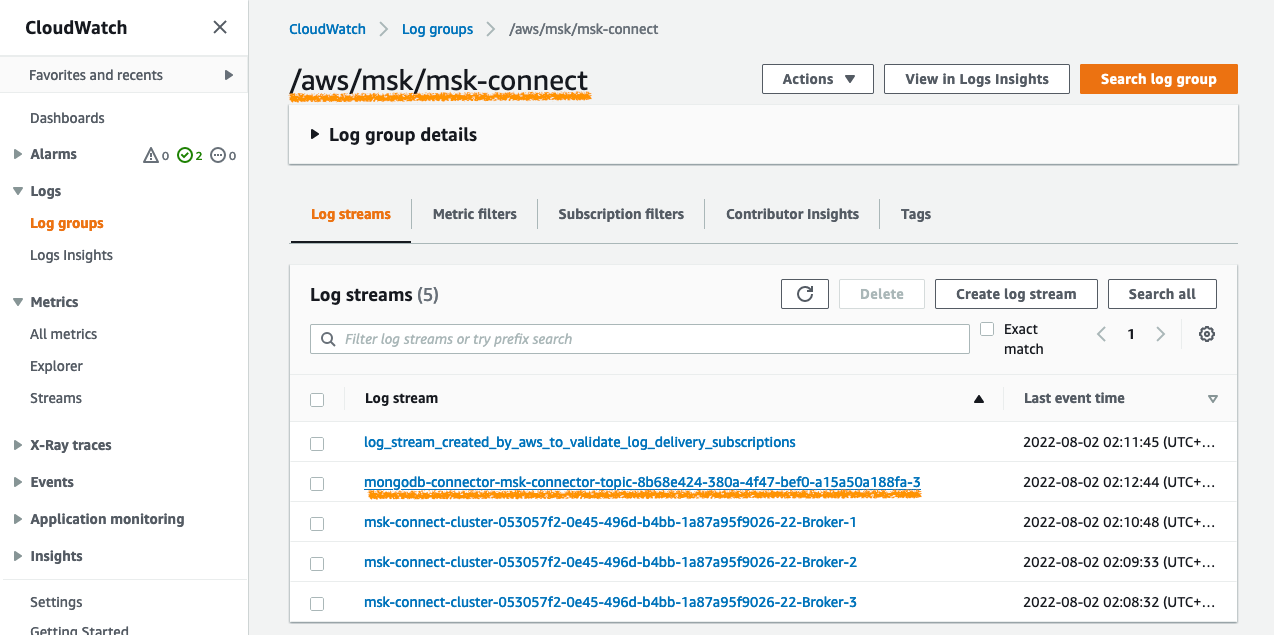
Task: Click the disabled Delete button
Action: click(x=882, y=294)
